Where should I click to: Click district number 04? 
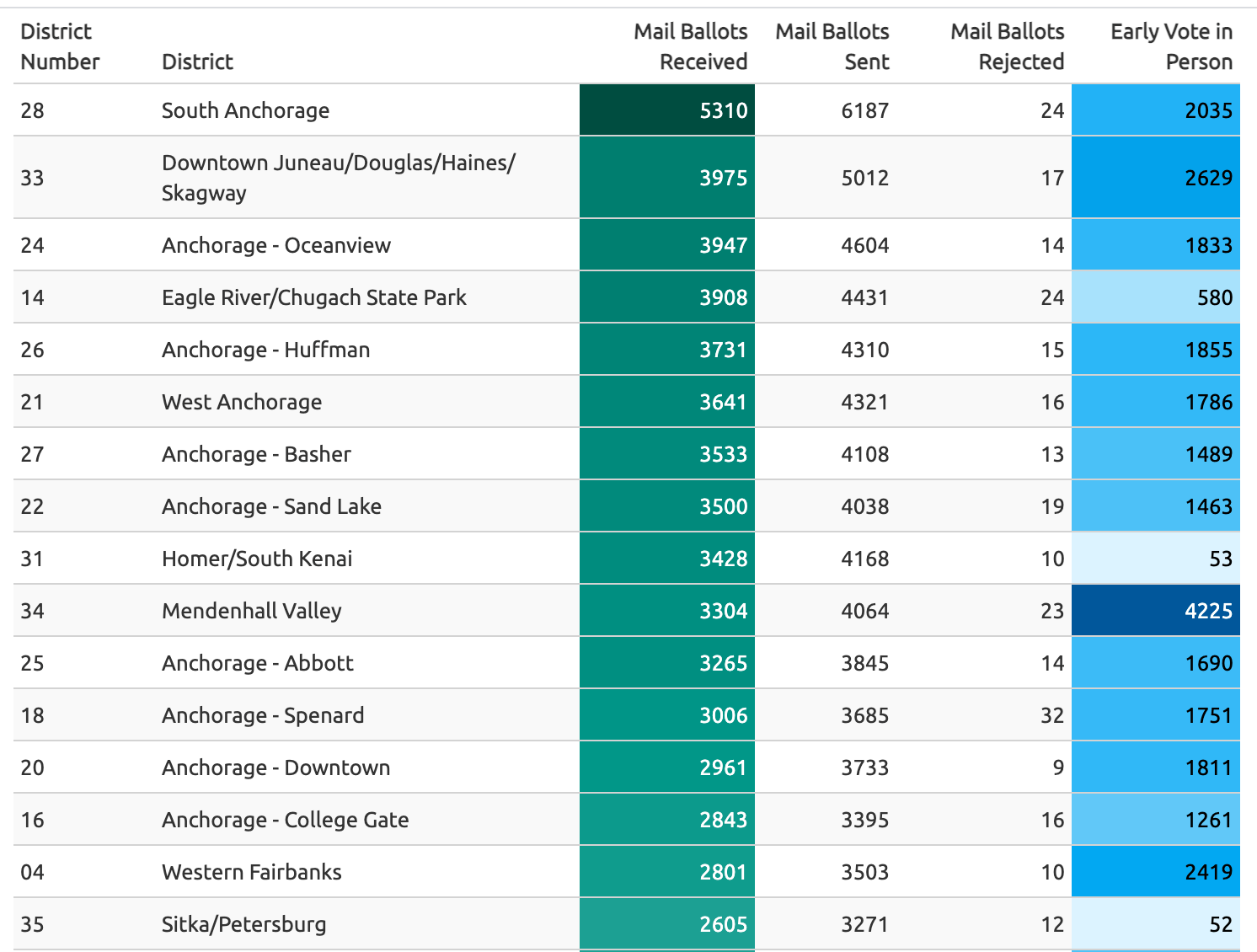(x=32, y=872)
